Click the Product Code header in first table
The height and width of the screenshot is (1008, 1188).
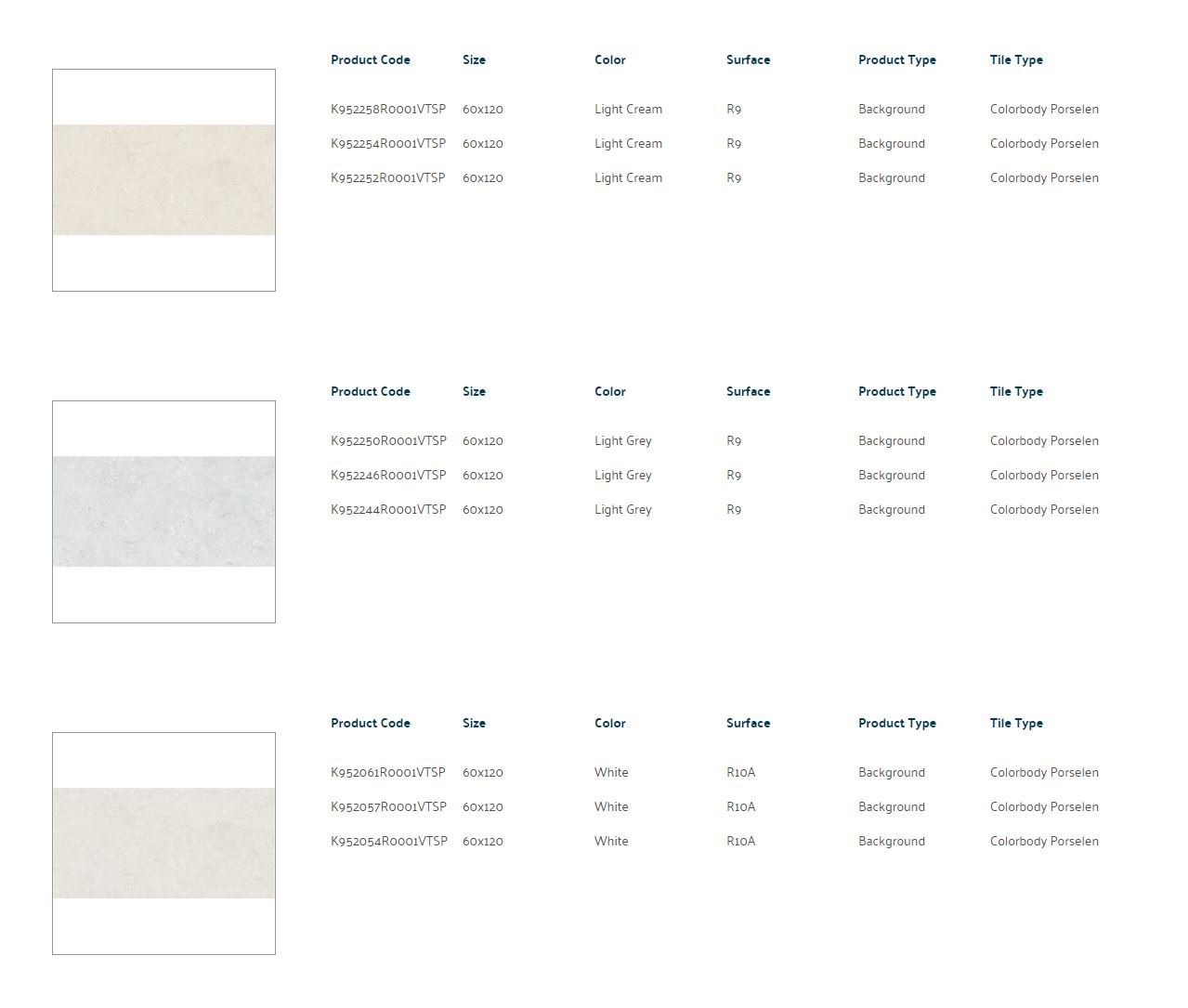[370, 60]
